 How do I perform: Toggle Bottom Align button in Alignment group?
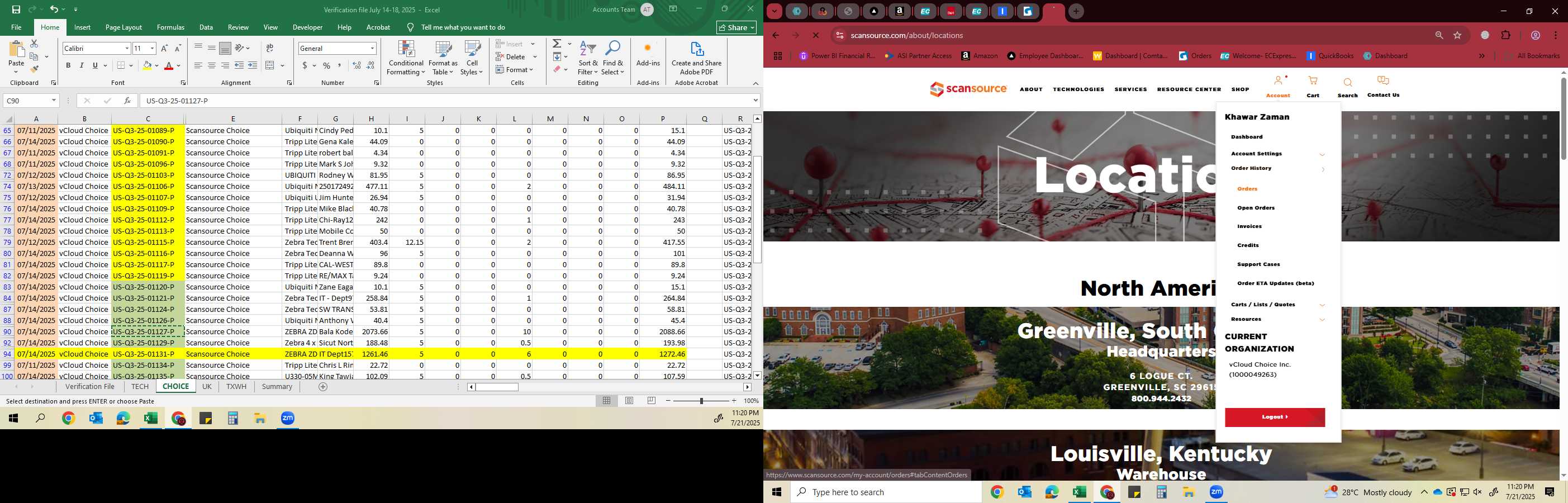tap(225, 48)
